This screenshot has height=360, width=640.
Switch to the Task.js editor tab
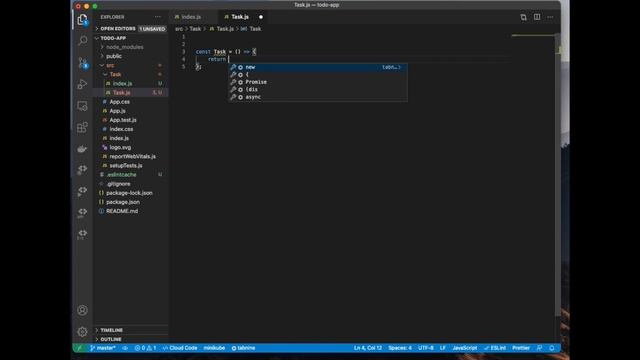240,17
